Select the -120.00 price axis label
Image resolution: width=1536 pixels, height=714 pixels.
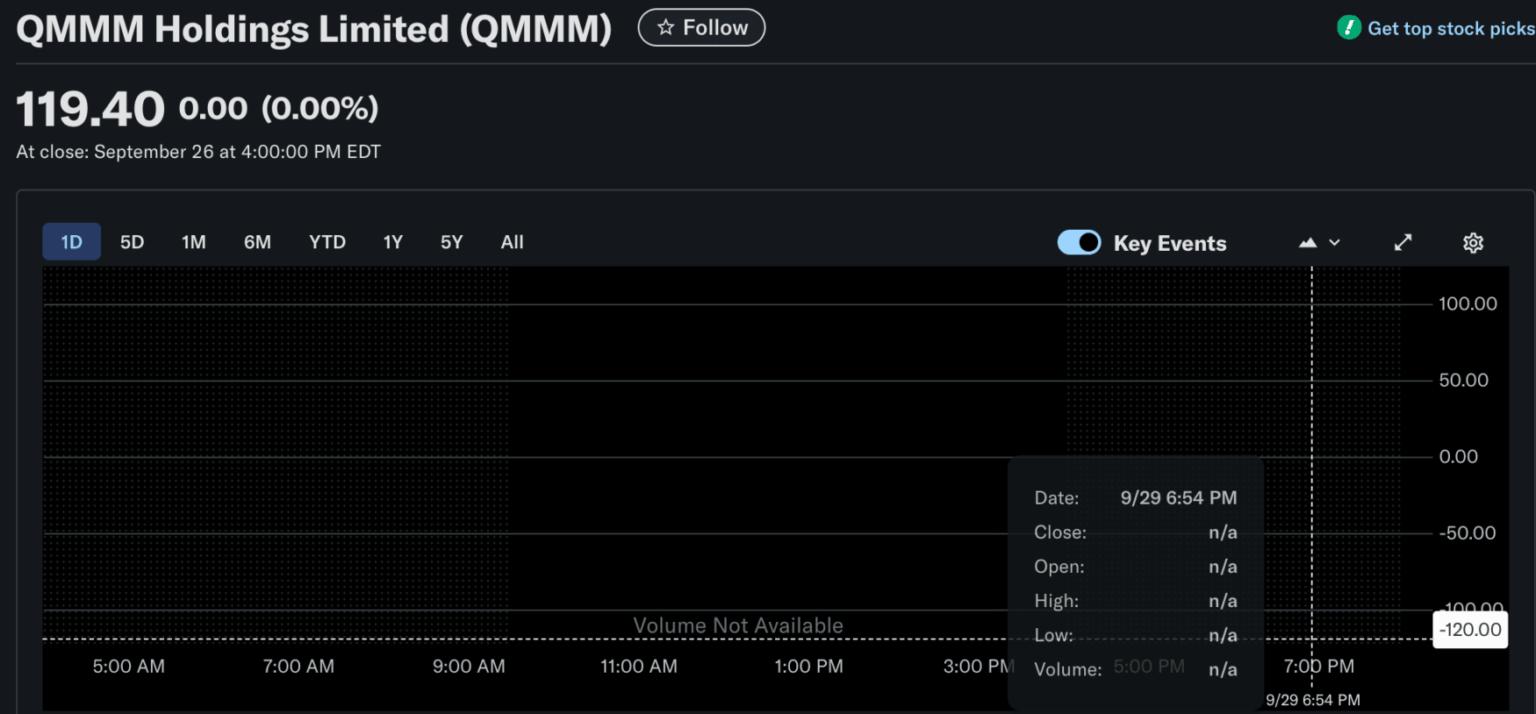pos(1469,629)
